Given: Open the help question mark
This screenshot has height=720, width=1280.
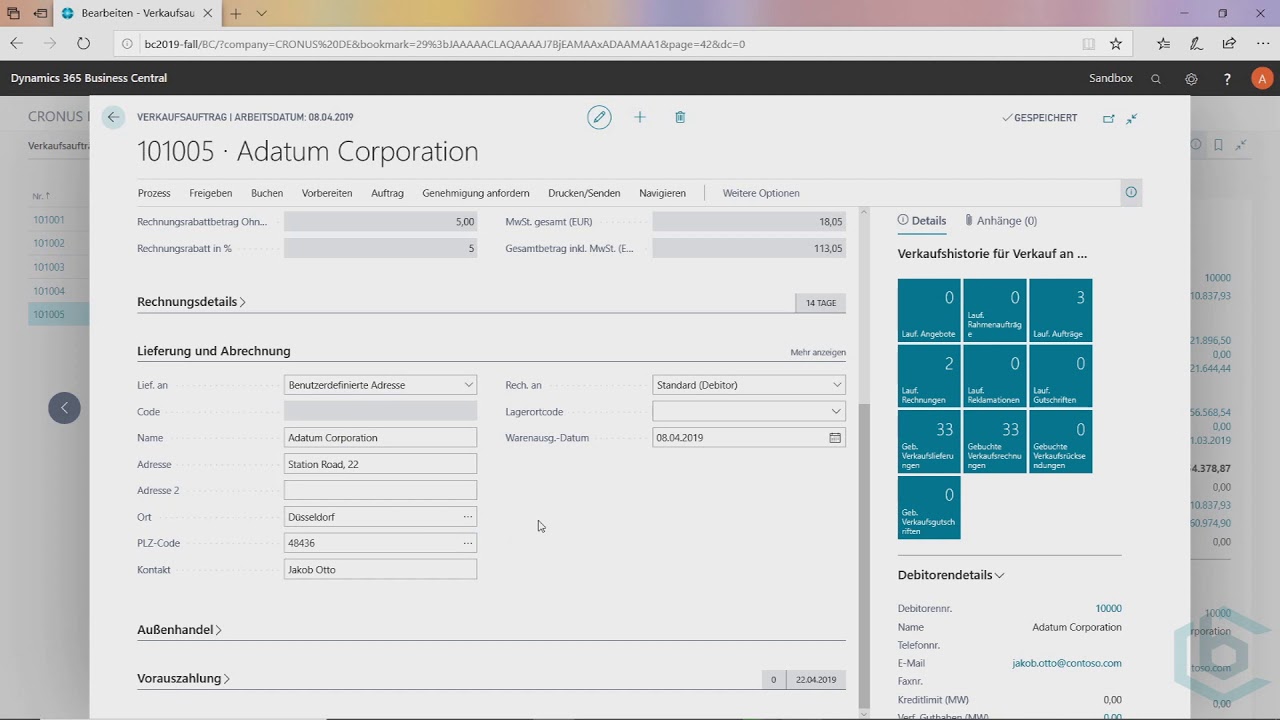Looking at the screenshot, I should coord(1227,78).
